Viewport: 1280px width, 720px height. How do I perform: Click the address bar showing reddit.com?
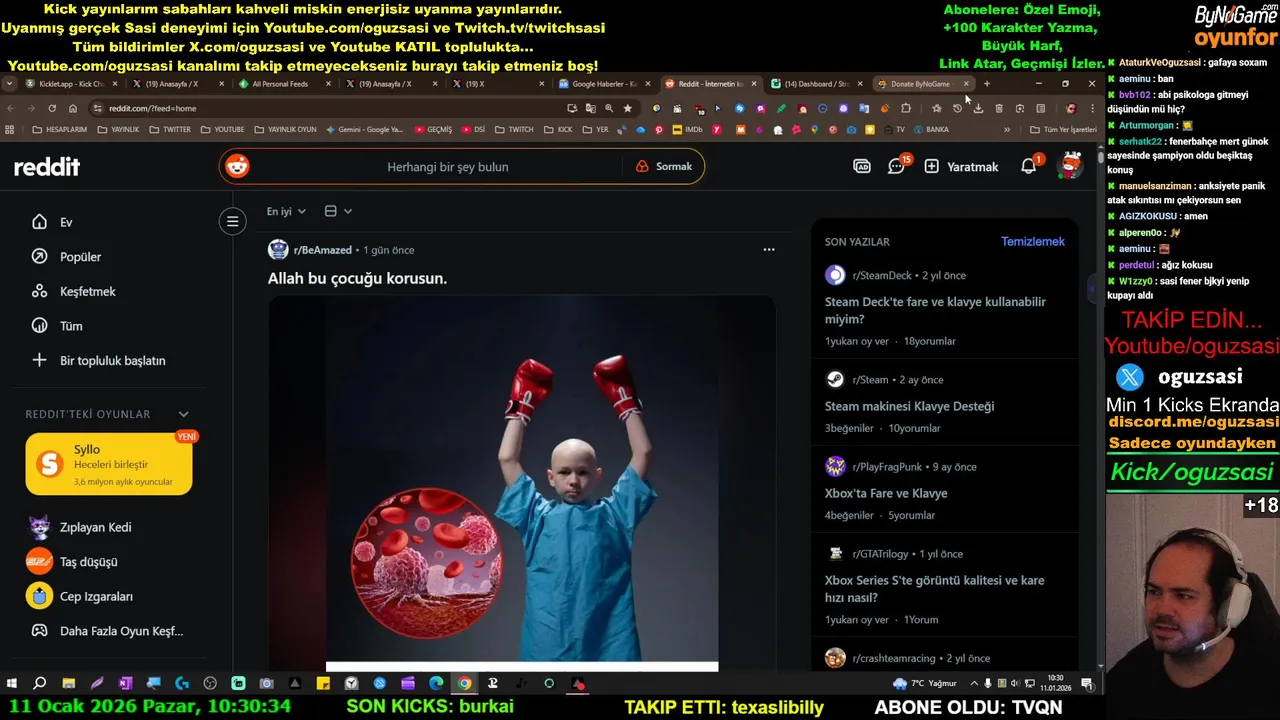point(330,108)
